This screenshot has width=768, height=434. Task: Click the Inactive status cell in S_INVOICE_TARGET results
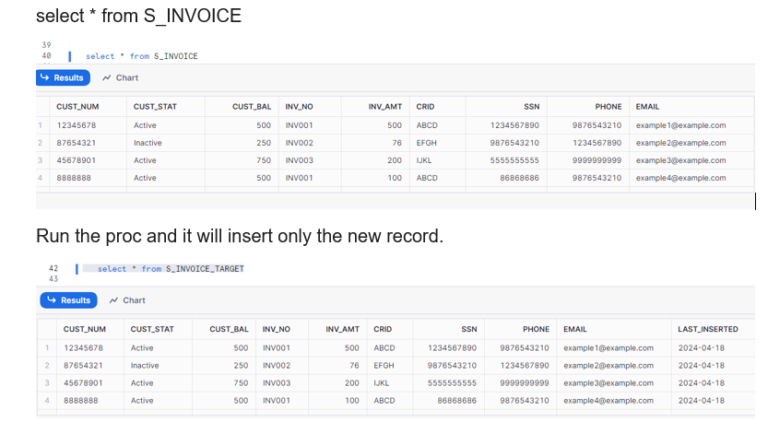pyautogui.click(x=145, y=365)
